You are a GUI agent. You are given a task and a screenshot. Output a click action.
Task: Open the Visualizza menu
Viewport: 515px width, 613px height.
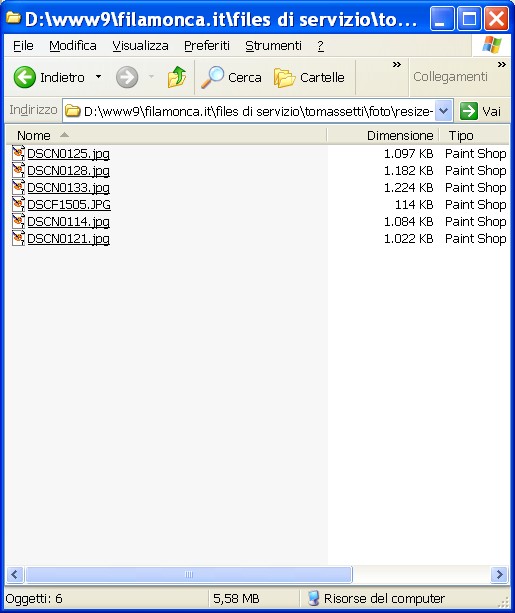point(140,46)
